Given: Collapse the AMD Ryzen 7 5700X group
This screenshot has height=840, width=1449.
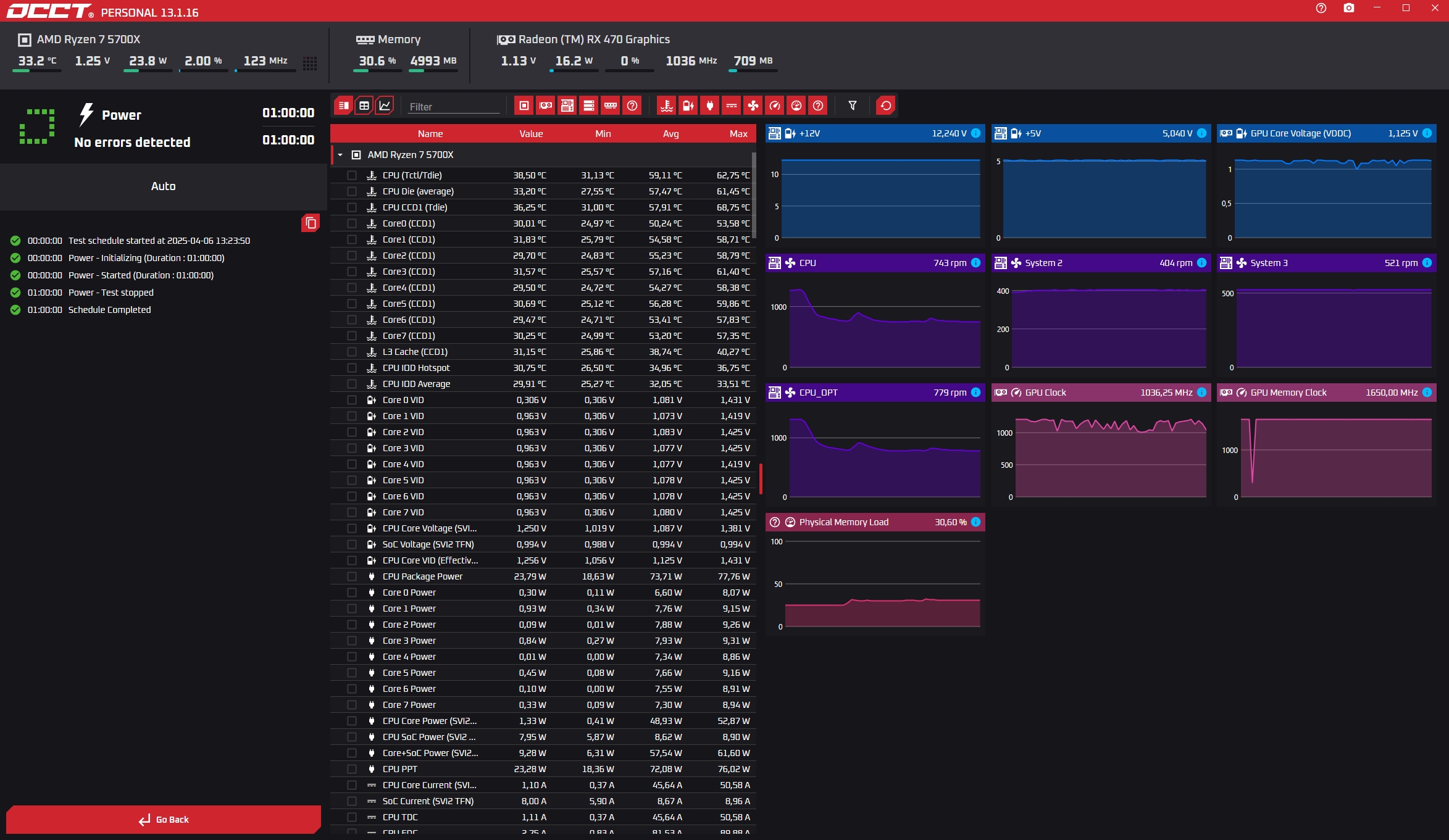Looking at the screenshot, I should tap(340, 155).
